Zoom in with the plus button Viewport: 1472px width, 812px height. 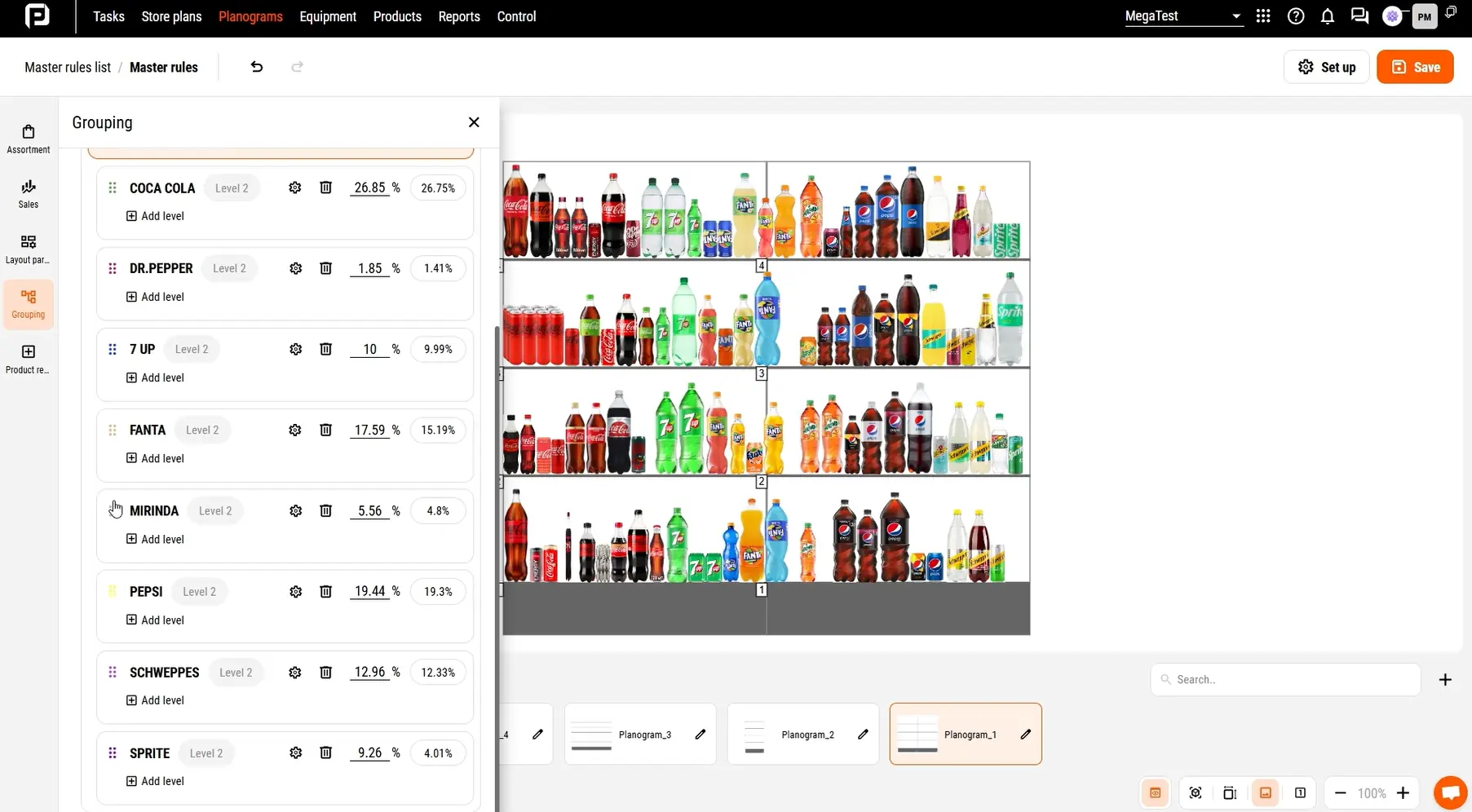(x=1403, y=793)
